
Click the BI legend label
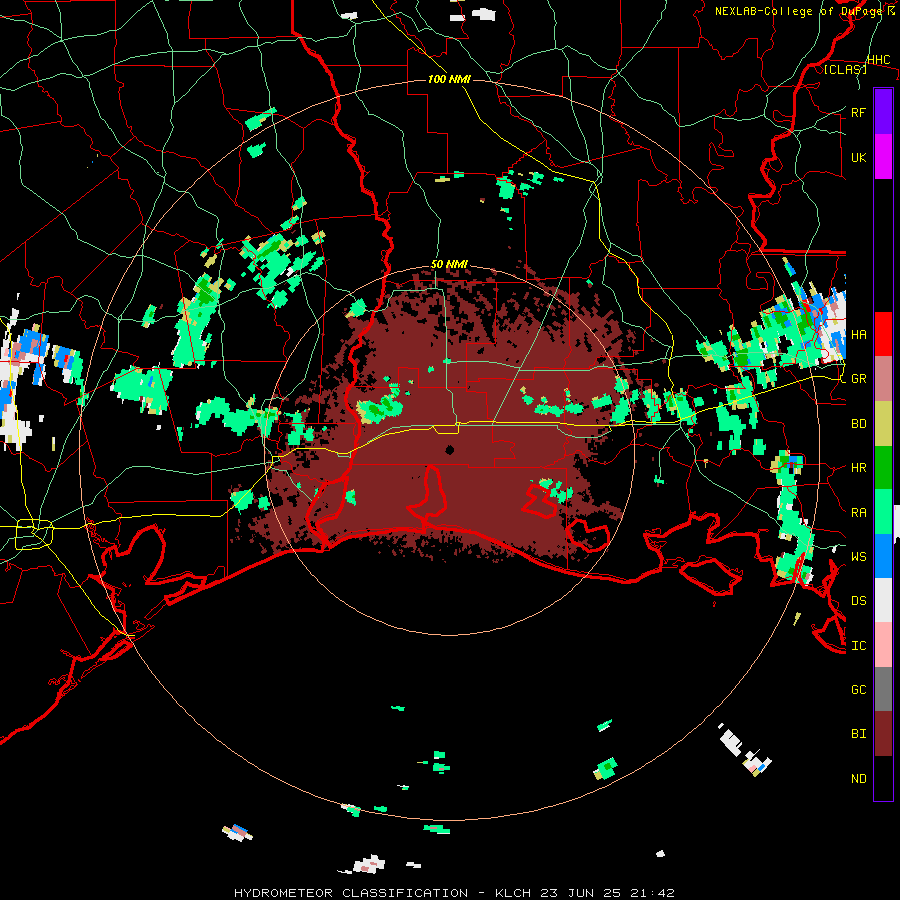point(858,734)
